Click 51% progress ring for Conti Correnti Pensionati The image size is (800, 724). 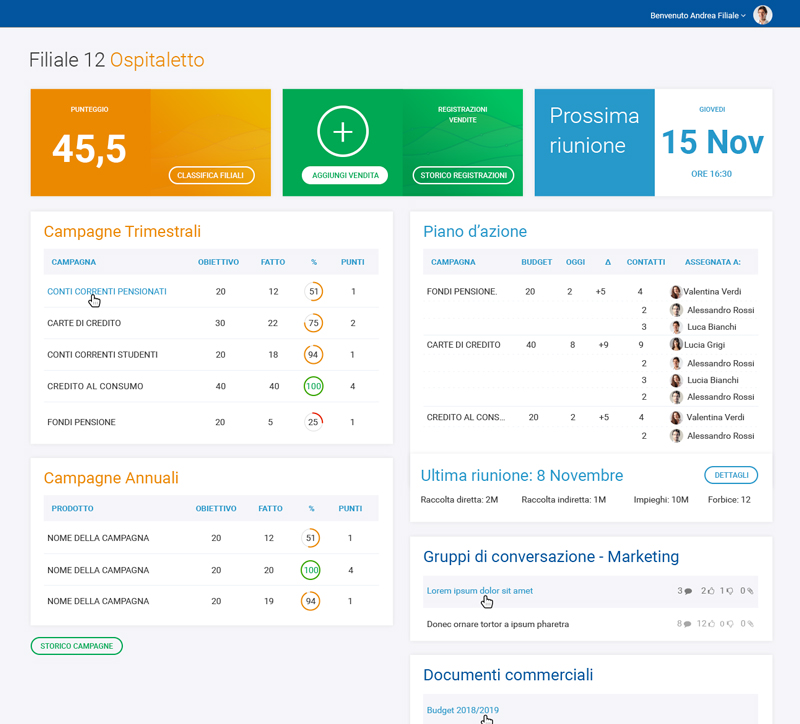[x=313, y=291]
